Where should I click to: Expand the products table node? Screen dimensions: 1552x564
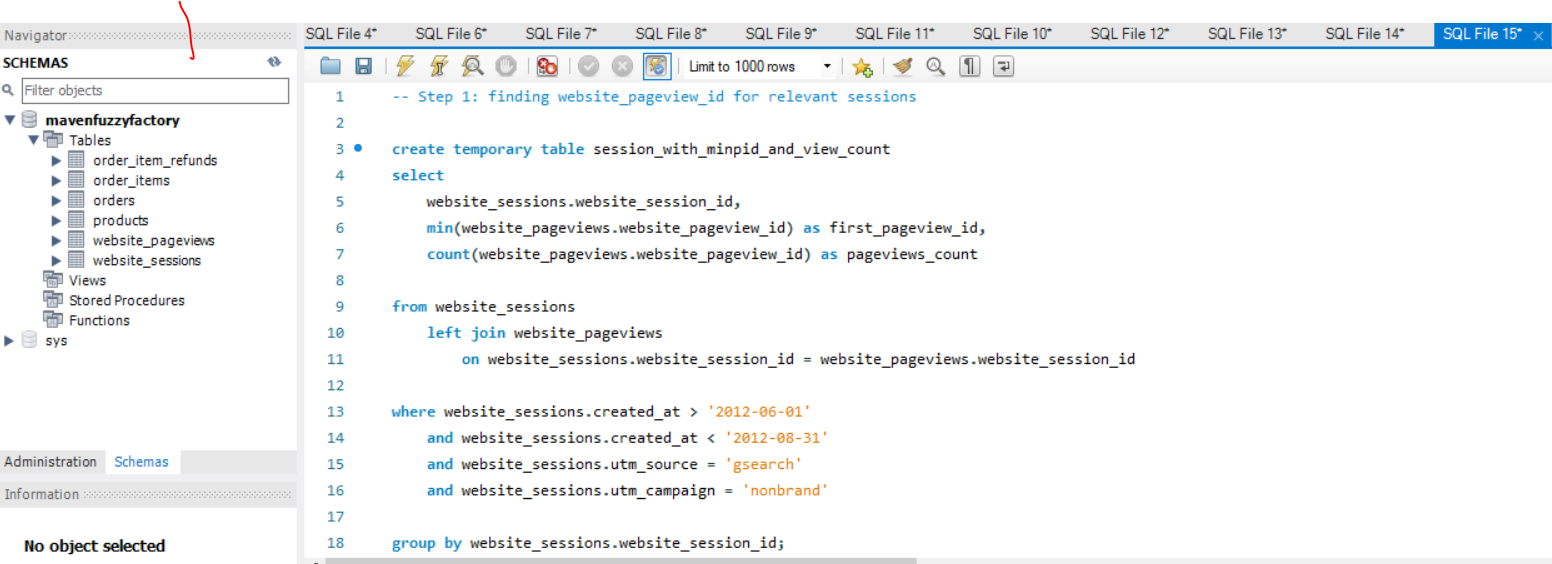tap(57, 220)
